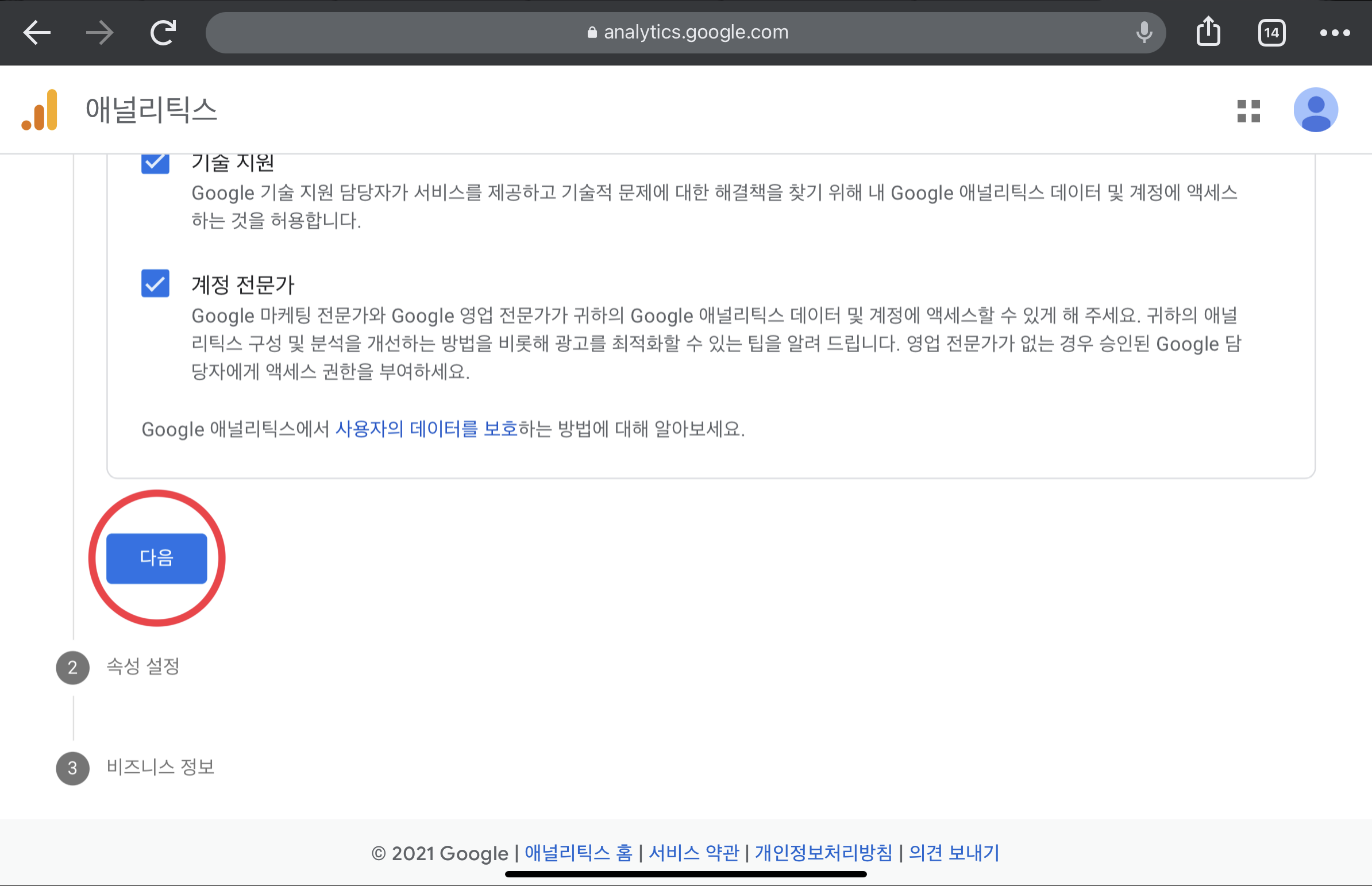Click the Google Analytics logo
Image resolution: width=1372 pixels, height=886 pixels.
click(40, 109)
